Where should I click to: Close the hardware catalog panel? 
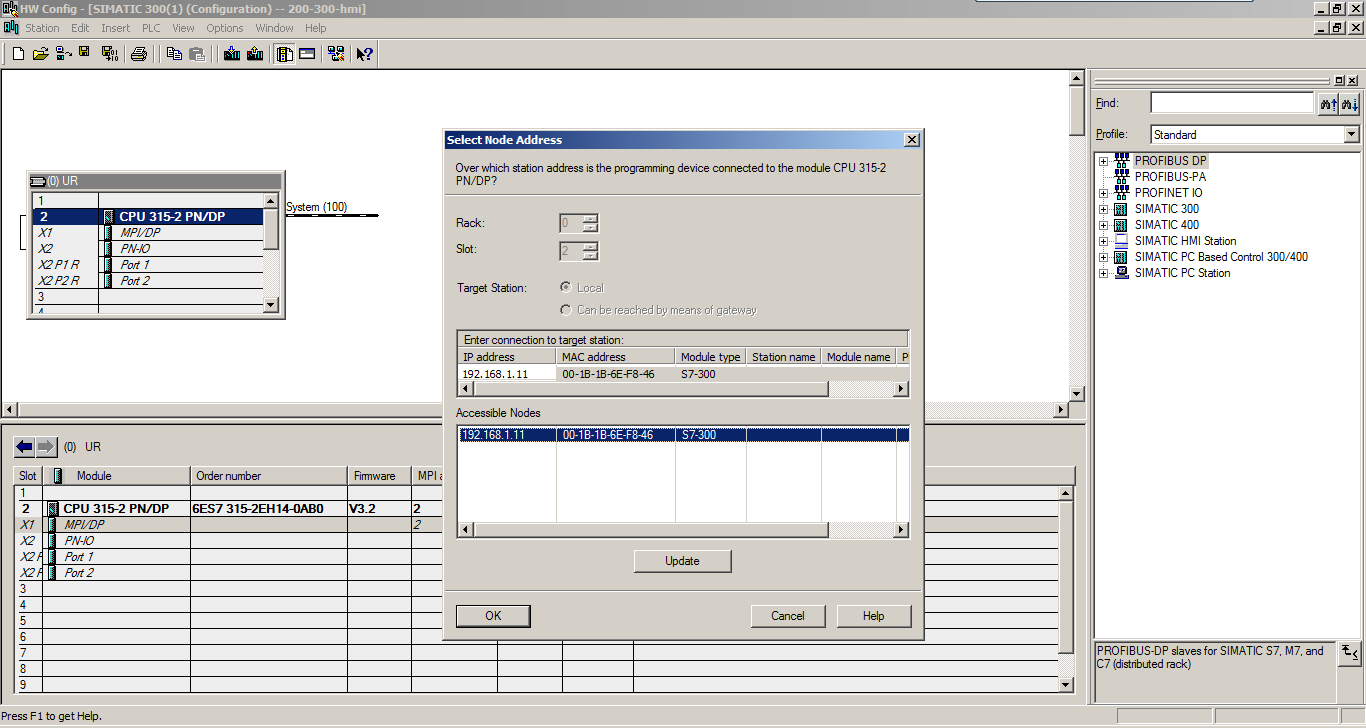coord(1353,80)
